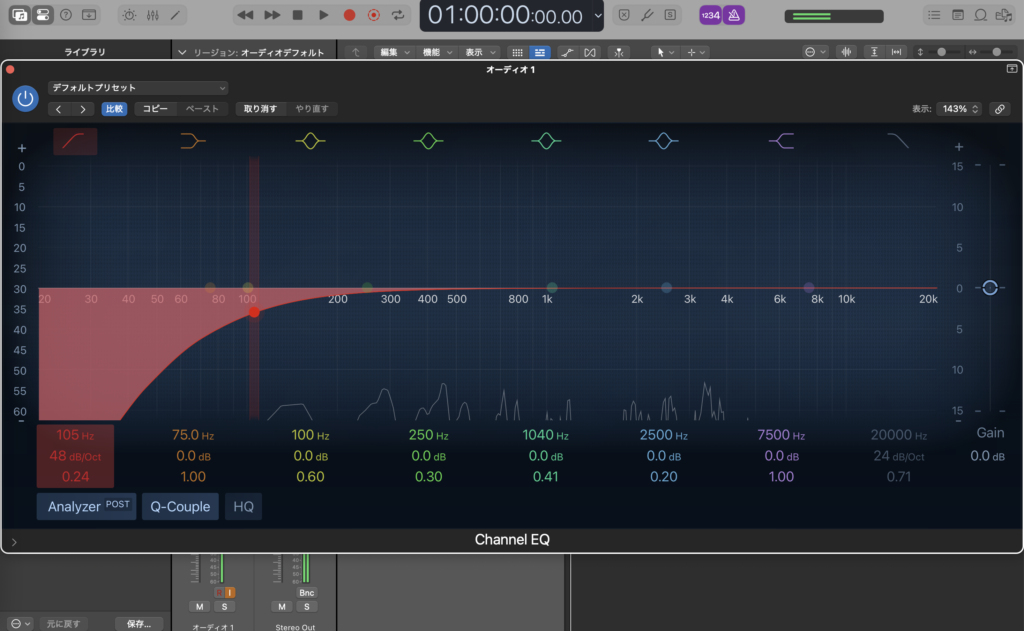Toggle the 1040 Hz bell band icon
Viewport: 1024px width, 631px height.
546,141
